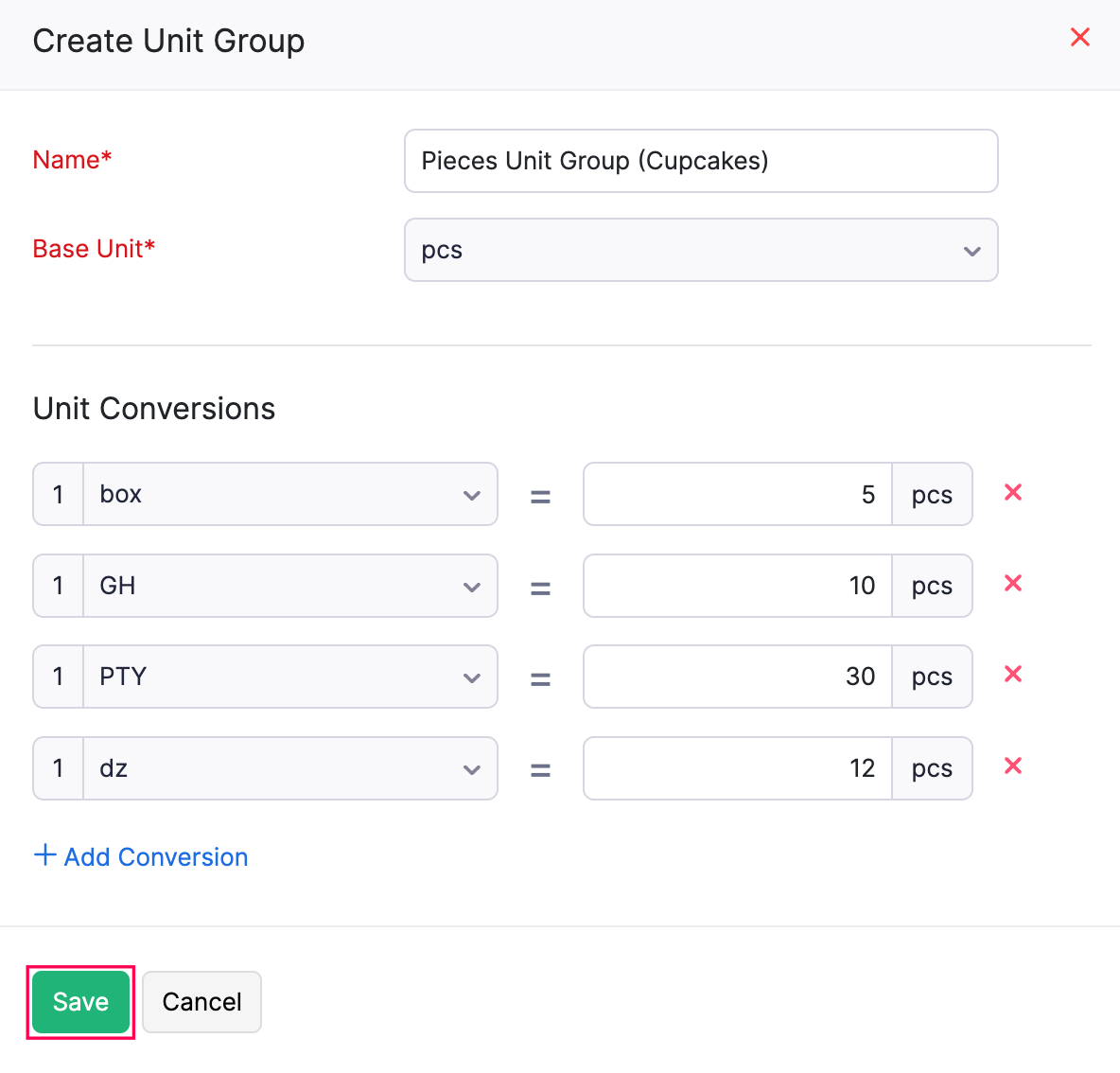Viewport: 1120px width, 1073px height.
Task: Open the Base Unit dropdown
Action: 971,250
